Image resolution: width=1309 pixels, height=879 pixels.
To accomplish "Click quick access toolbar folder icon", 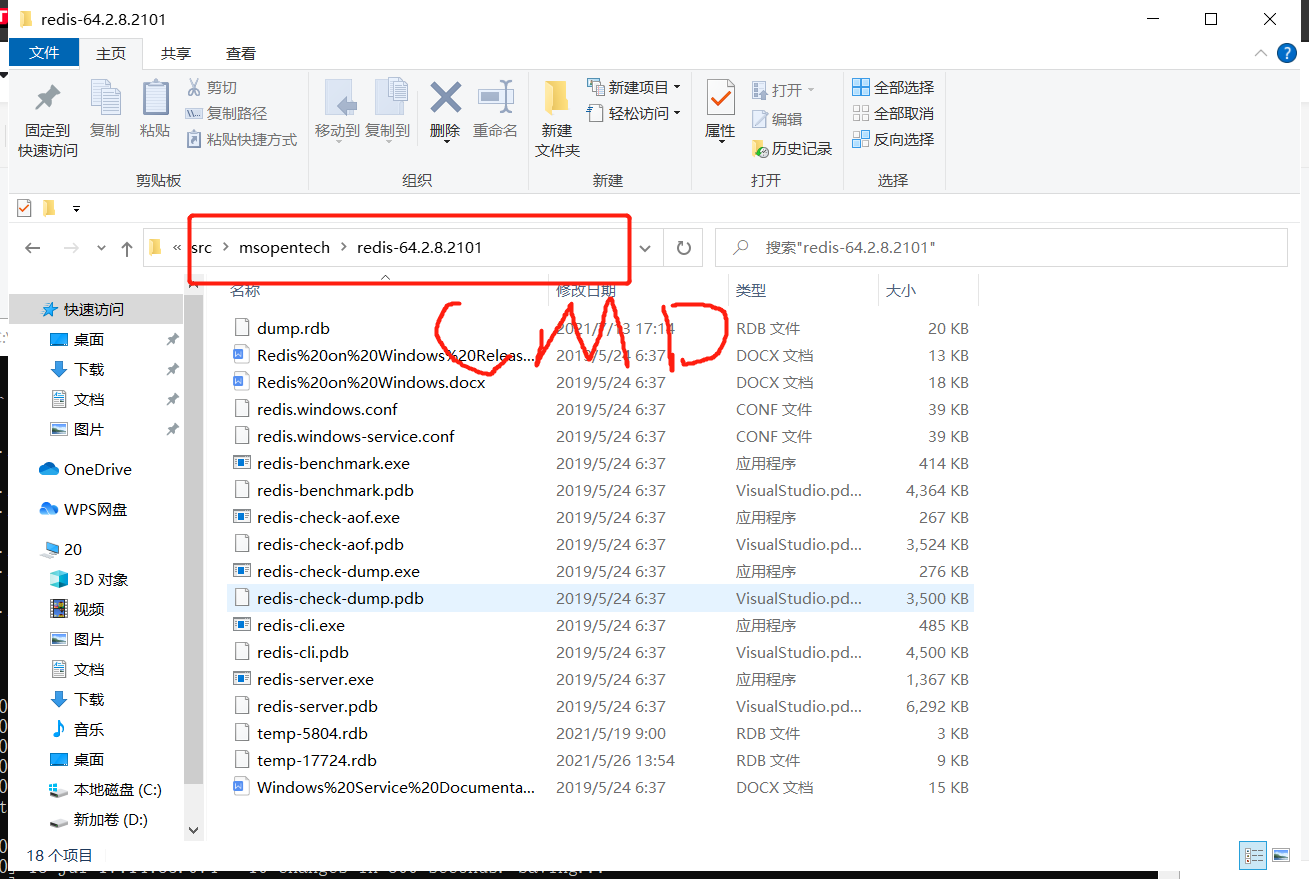I will point(48,208).
